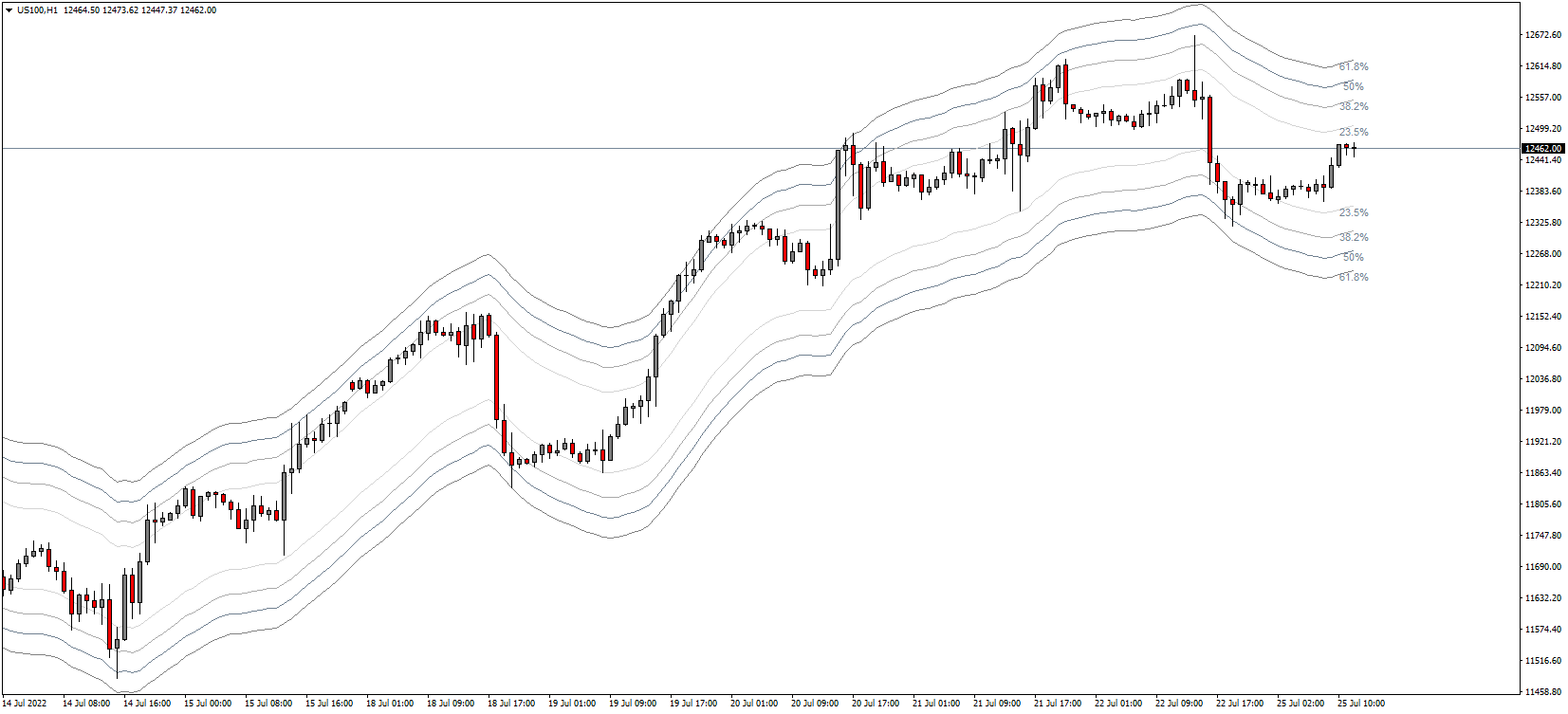1568x714 pixels.
Task: Click the 11979.00 price scale label
Action: coord(1543,411)
